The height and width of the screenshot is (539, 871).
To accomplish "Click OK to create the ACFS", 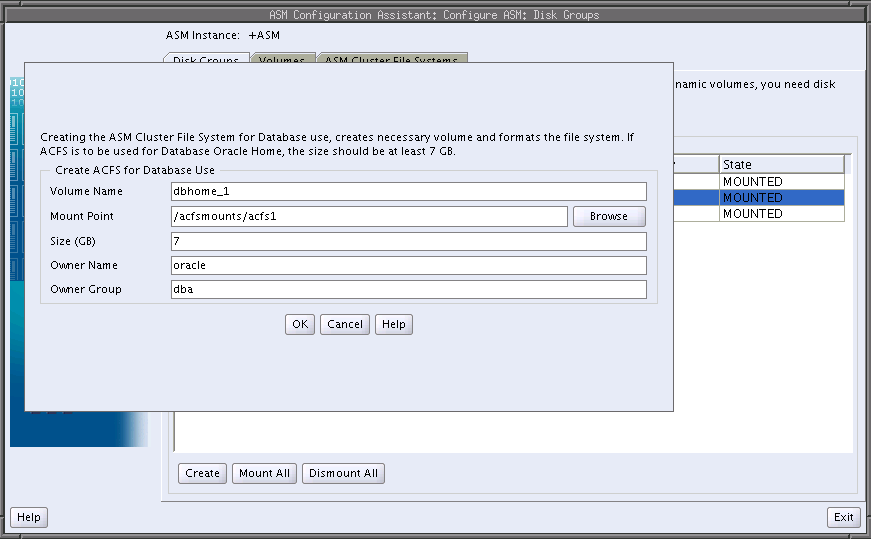I will pos(299,325).
